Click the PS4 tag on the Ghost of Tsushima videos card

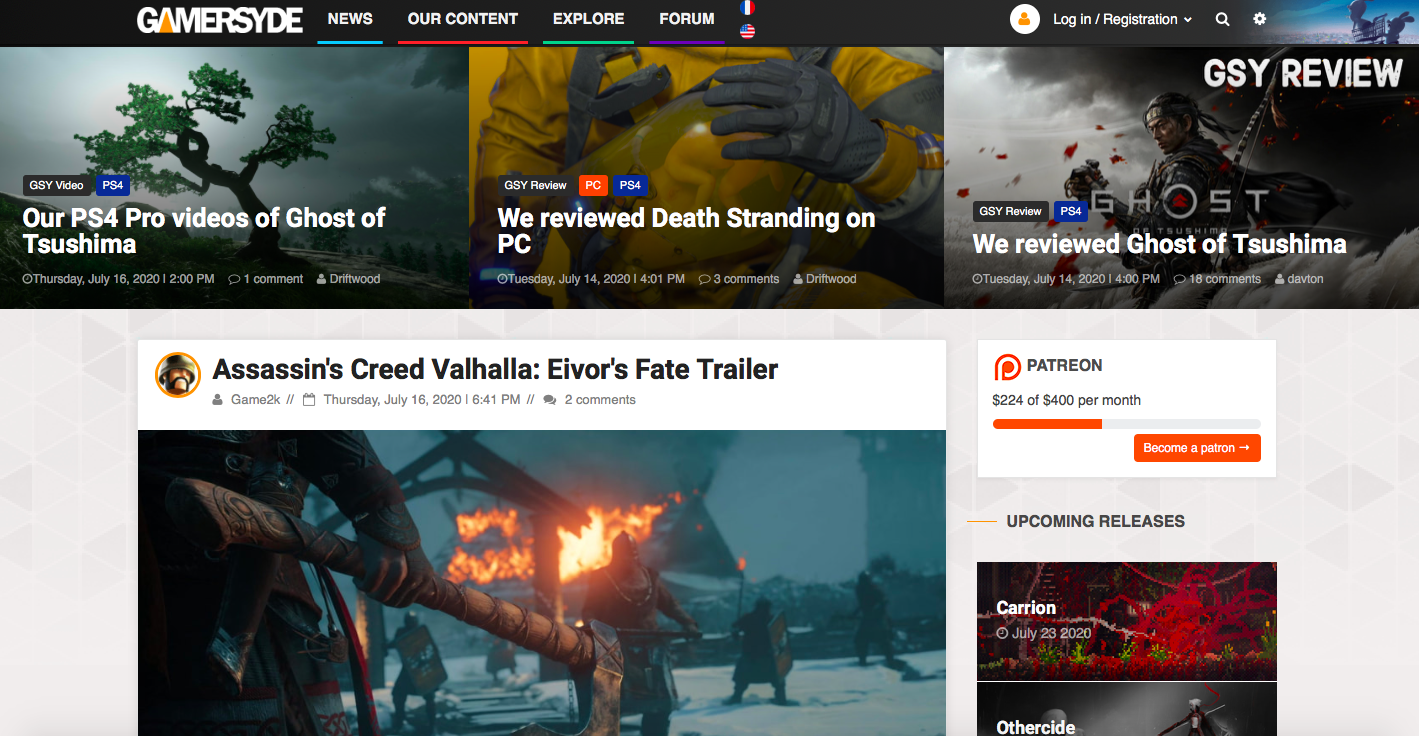click(x=113, y=185)
